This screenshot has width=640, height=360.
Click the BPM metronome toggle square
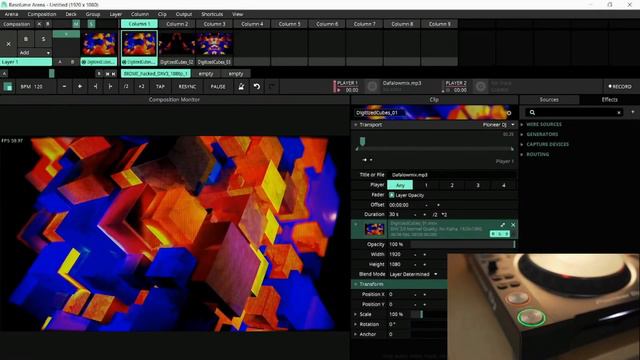pyautogui.click(x=8, y=87)
